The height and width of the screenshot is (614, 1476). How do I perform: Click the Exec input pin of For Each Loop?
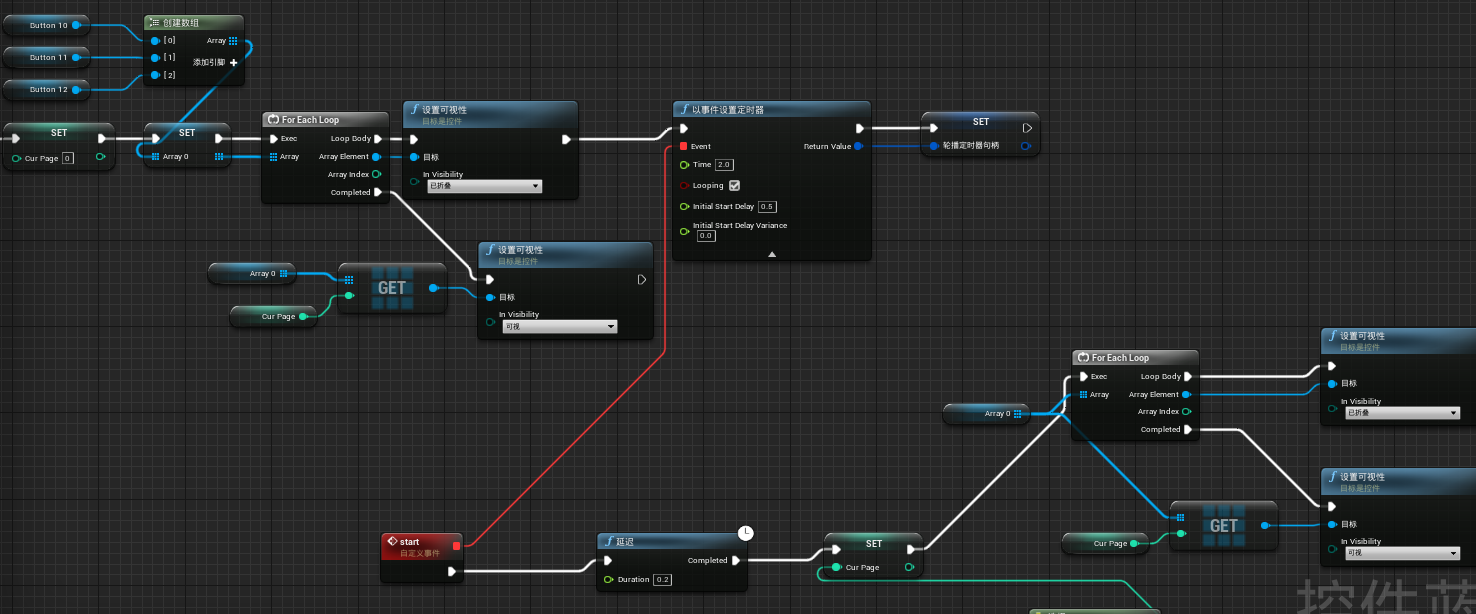tap(272, 138)
